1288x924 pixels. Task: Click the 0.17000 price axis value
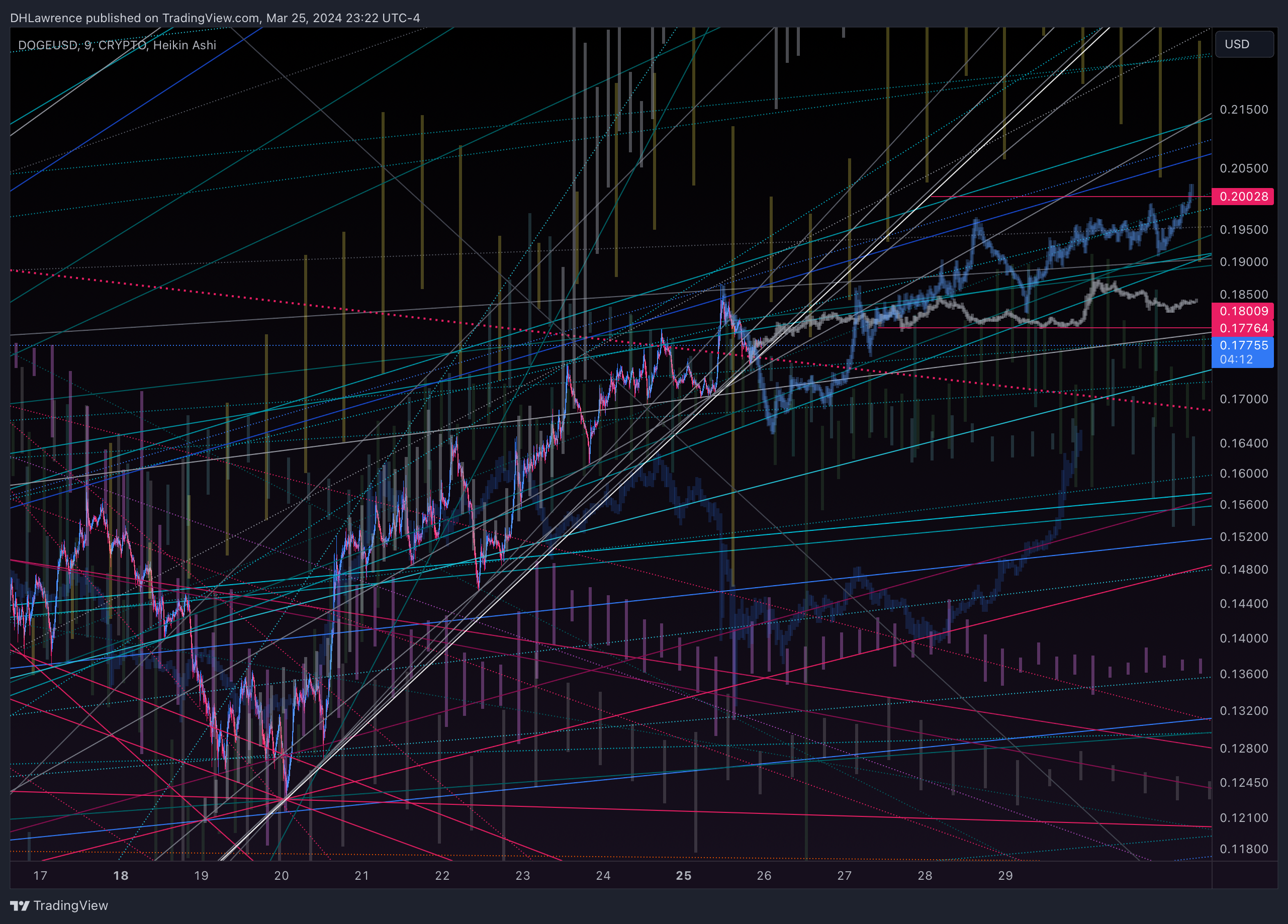pyautogui.click(x=1244, y=399)
